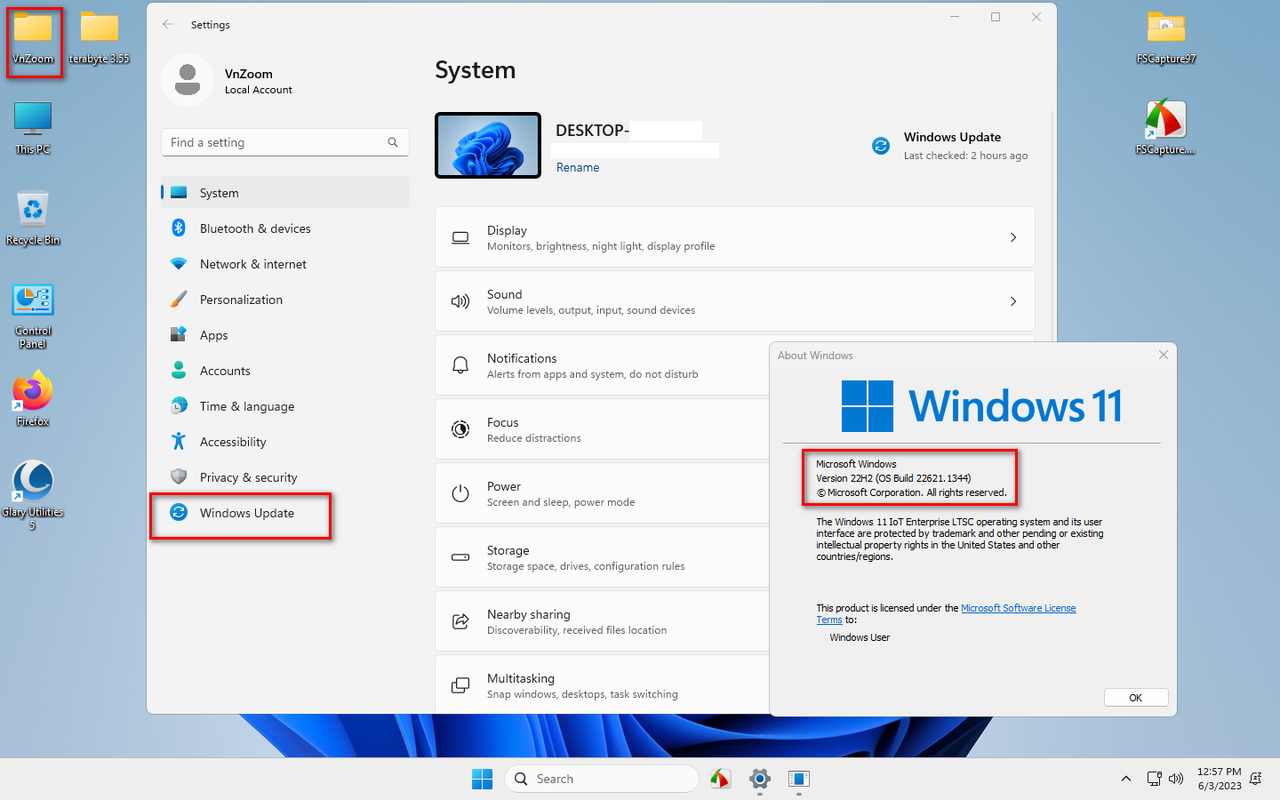Open Accessibility settings page

click(285, 441)
